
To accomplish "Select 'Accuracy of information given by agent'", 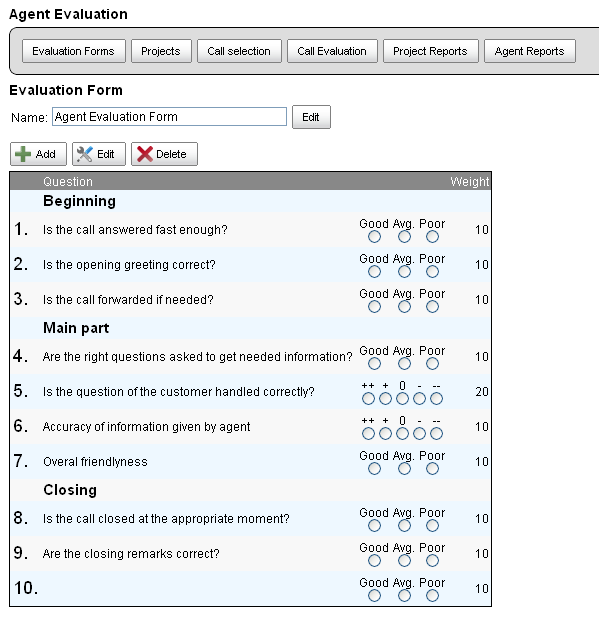I will pos(146,427).
